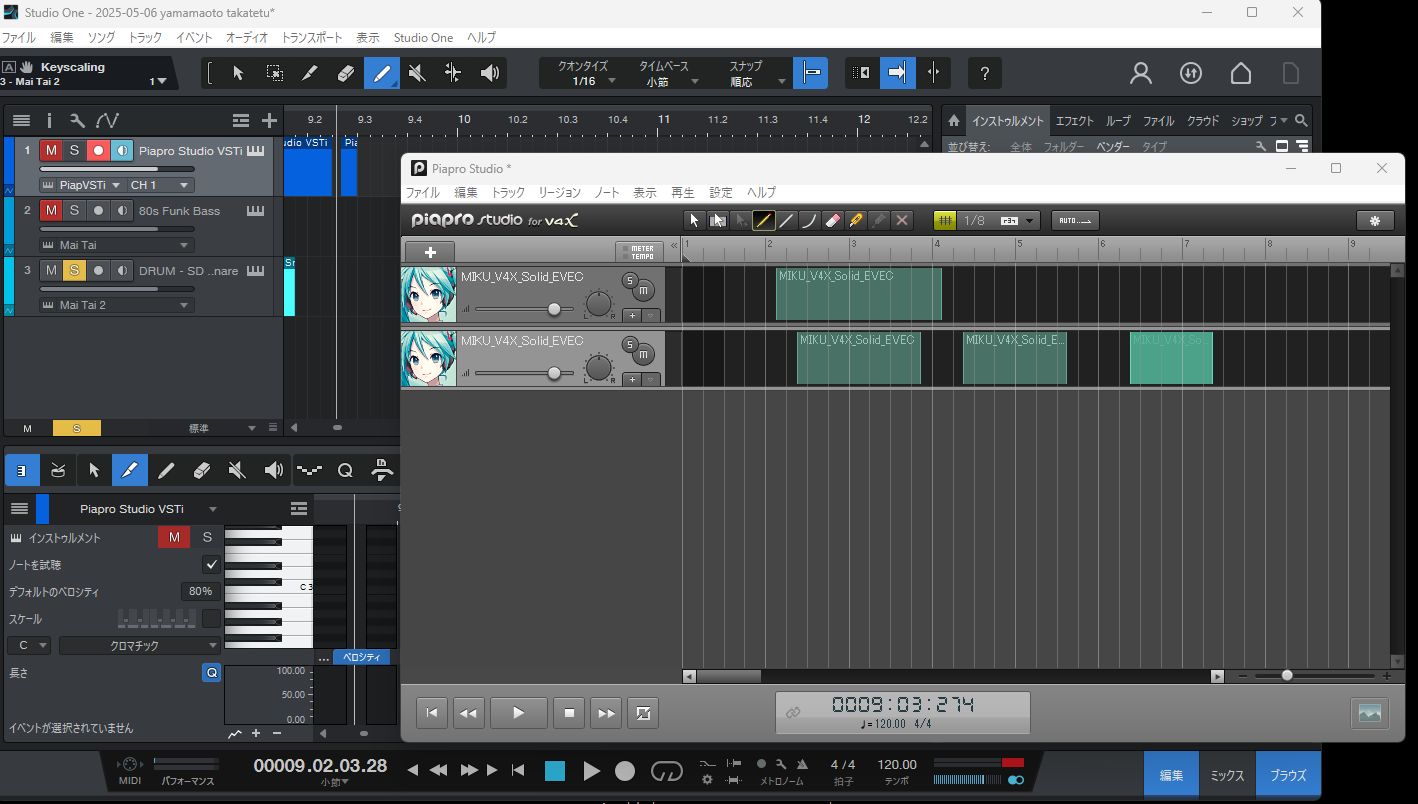Image resolution: width=1418 pixels, height=804 pixels.
Task: Add new track with Piapro plus button
Action: click(x=429, y=252)
